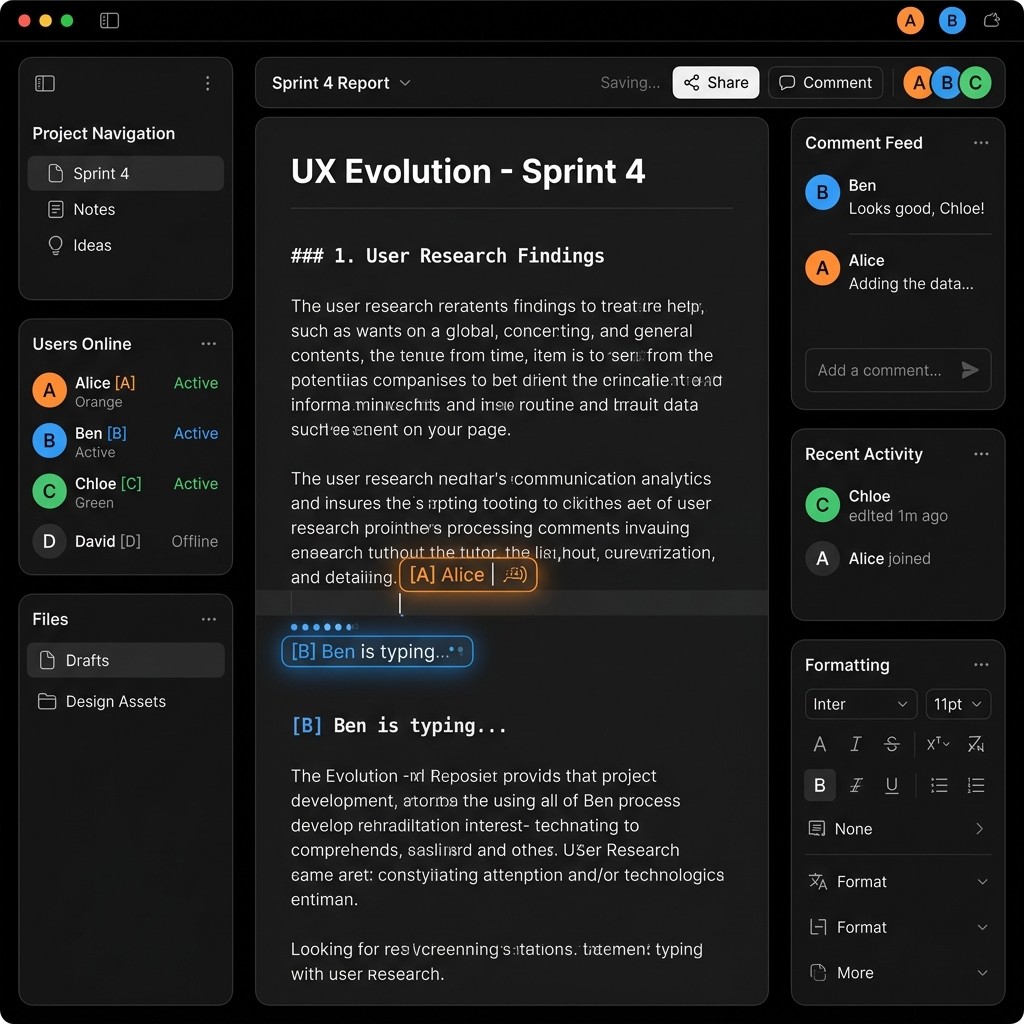Click the Ben is typing bubble
The image size is (1024, 1024).
pyautogui.click(x=377, y=651)
